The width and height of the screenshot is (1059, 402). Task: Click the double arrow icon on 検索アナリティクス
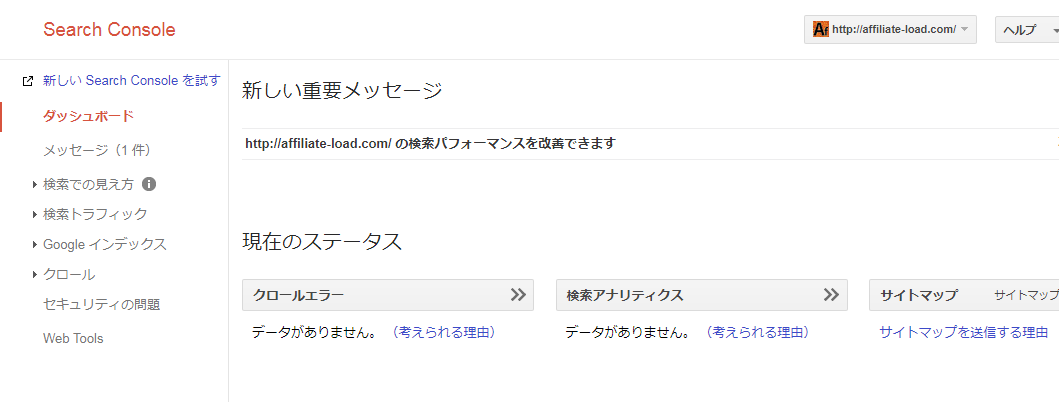(x=831, y=295)
